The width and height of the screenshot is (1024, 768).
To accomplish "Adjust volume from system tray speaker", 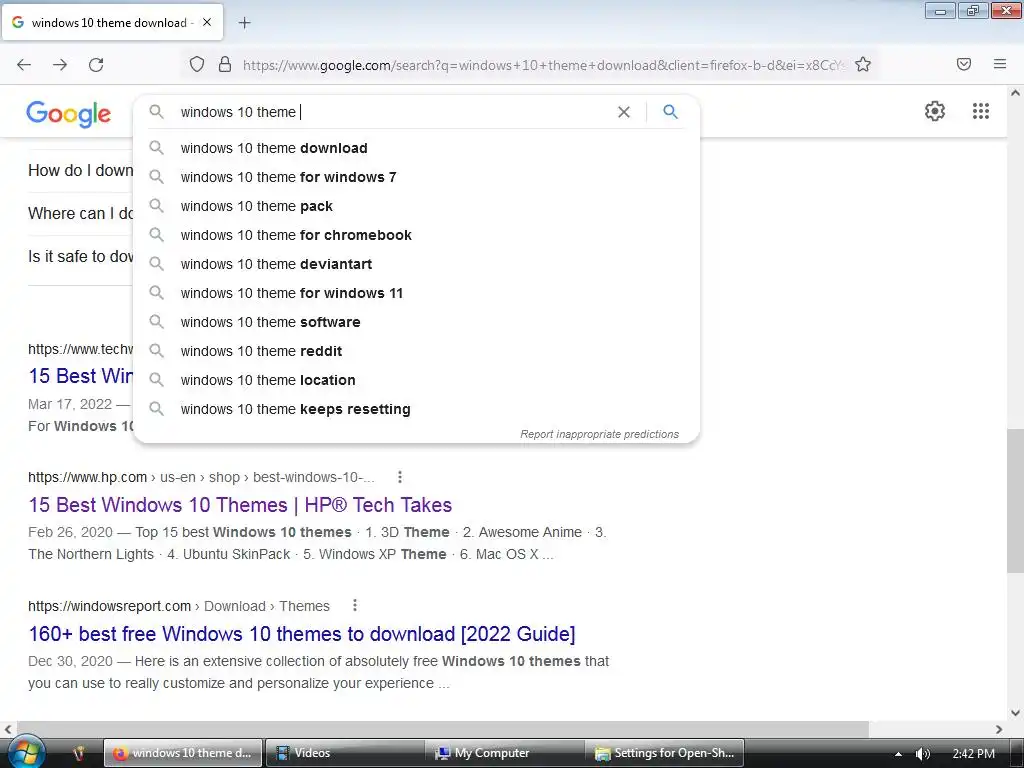I will [923, 754].
